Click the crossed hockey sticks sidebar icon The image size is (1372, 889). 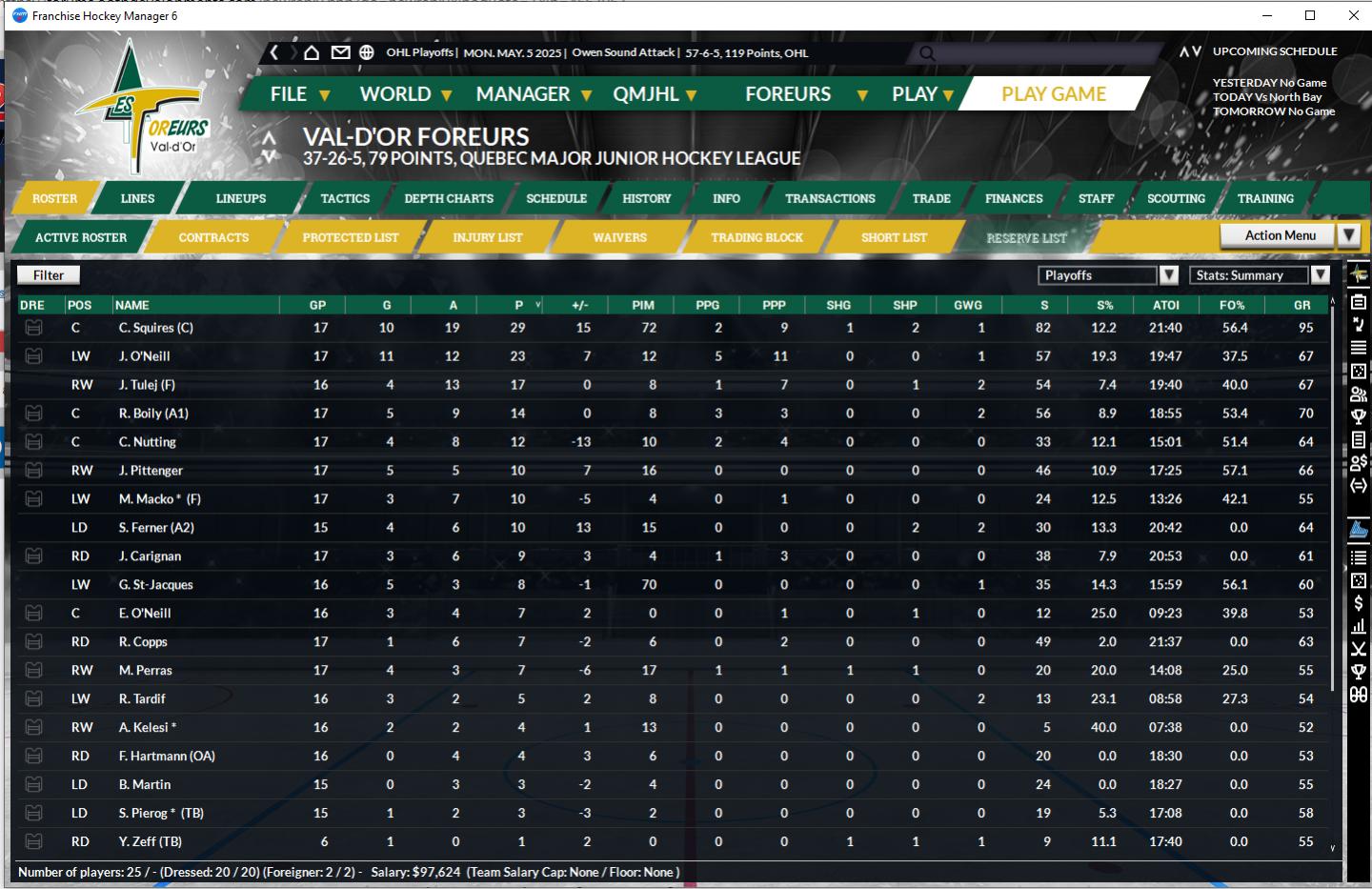1359,649
